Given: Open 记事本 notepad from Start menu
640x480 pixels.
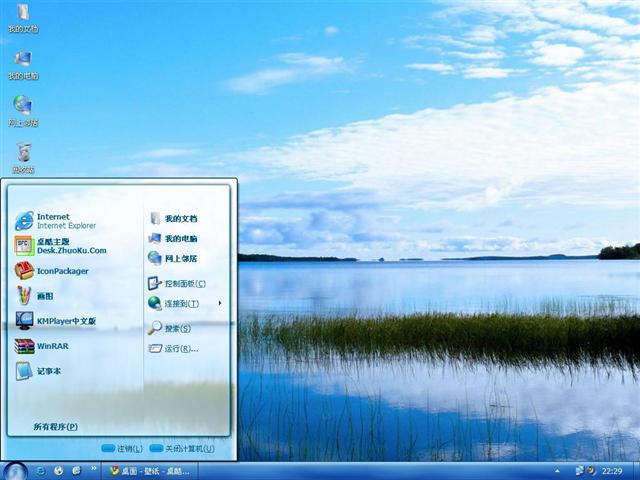Looking at the screenshot, I should coord(38,371).
